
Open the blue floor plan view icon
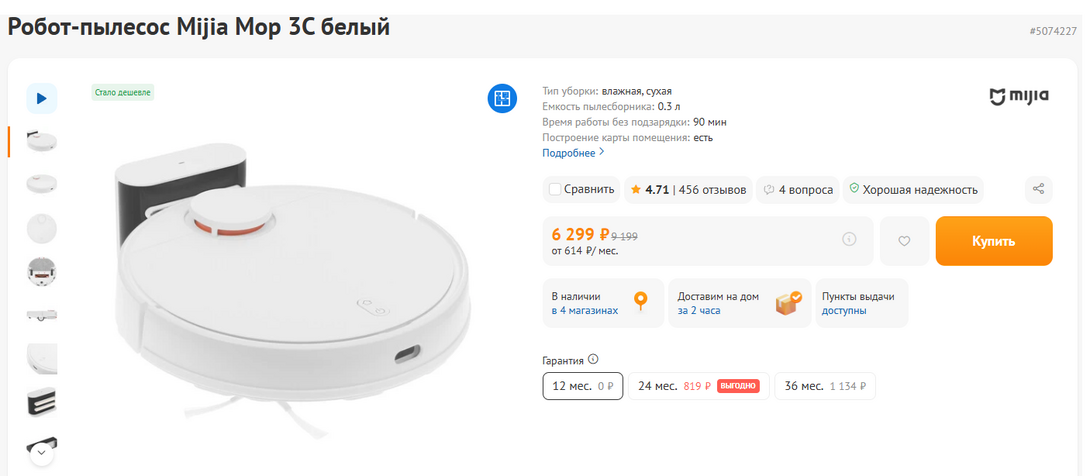[x=502, y=98]
